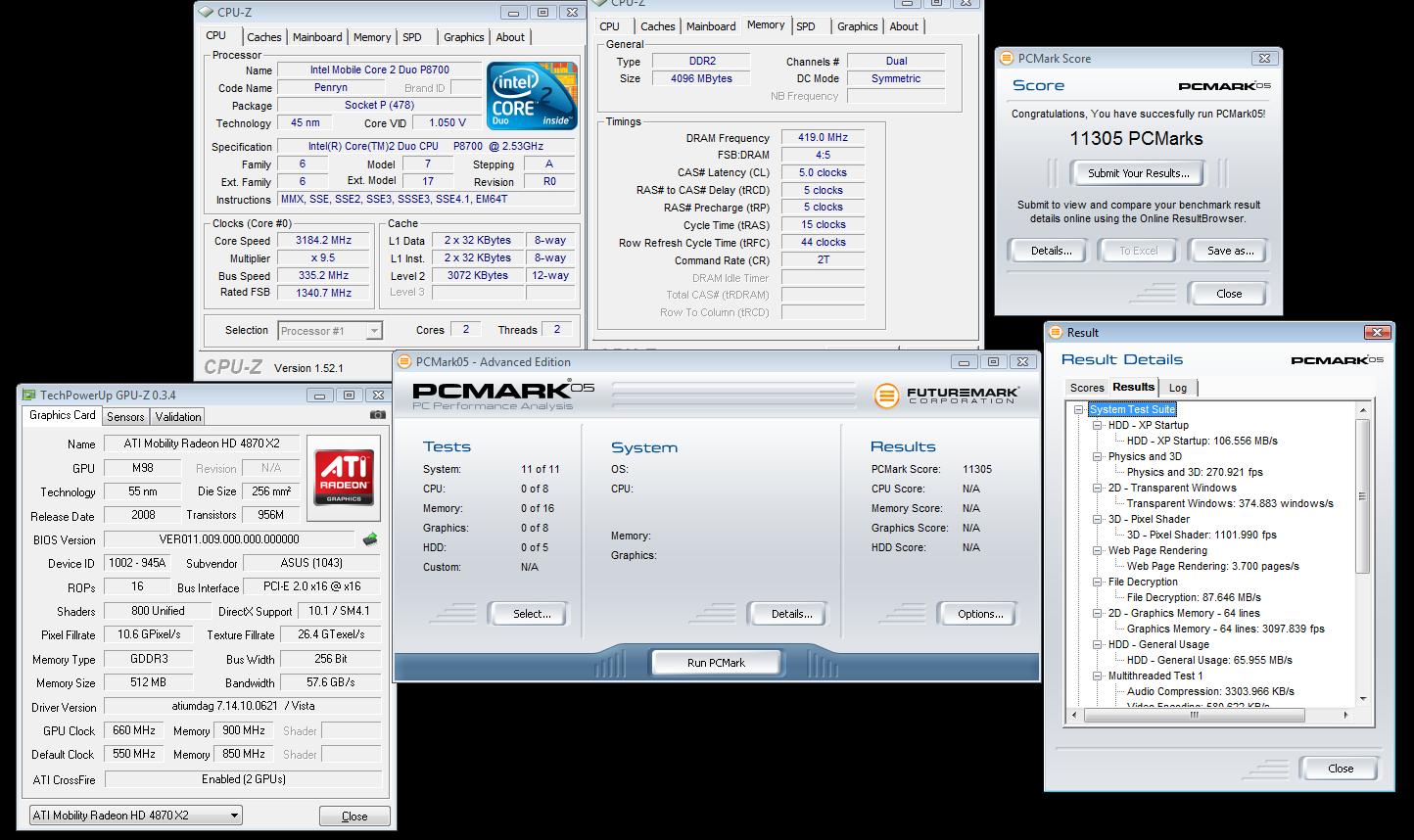This screenshot has height=840, width=1414.
Task: Click Memory Size value 4096 MBytes
Action: tap(701, 78)
